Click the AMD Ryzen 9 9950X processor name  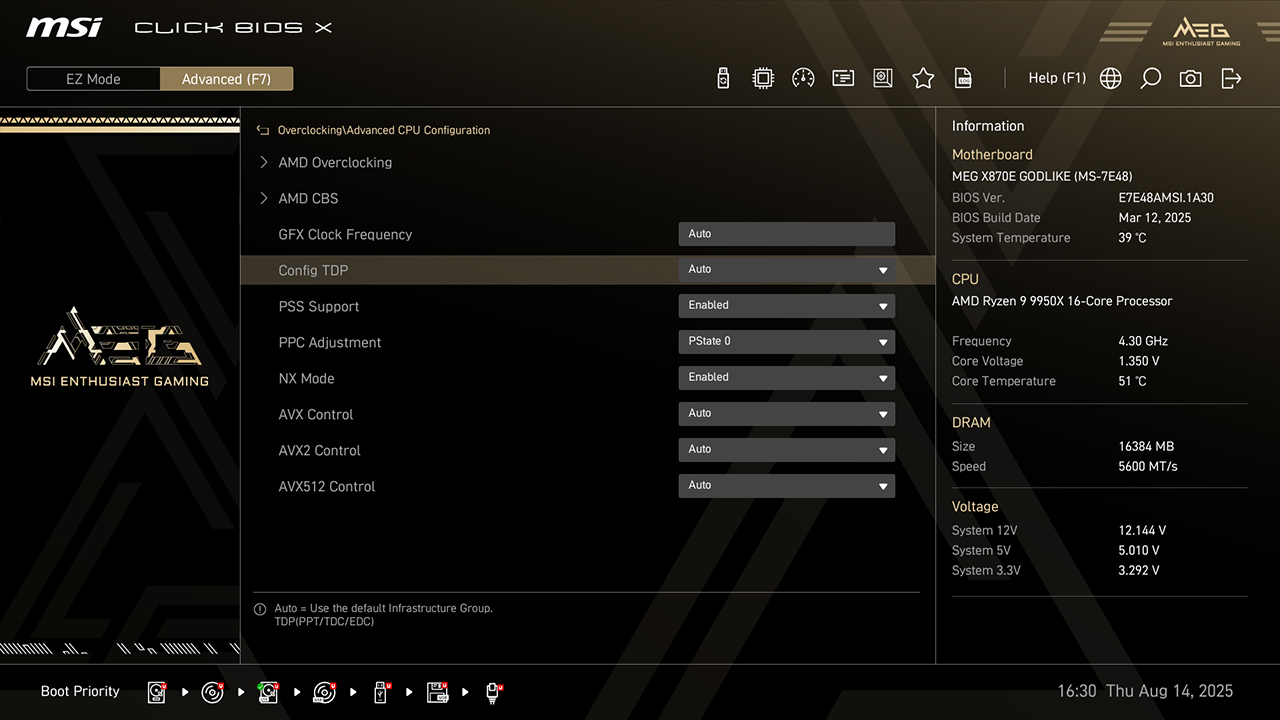[x=1062, y=301]
